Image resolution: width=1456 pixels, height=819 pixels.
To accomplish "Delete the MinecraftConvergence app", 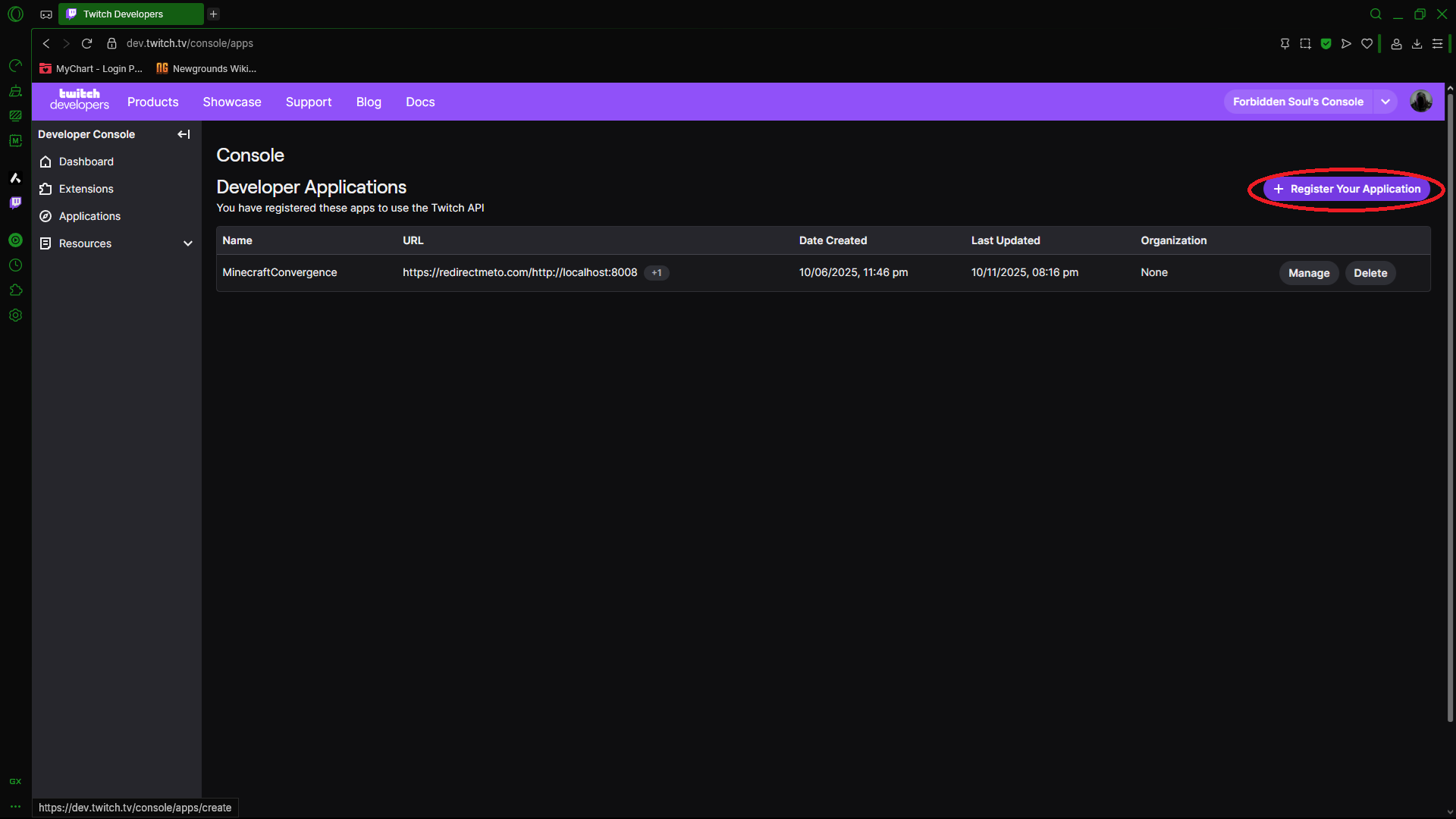I will [1370, 273].
